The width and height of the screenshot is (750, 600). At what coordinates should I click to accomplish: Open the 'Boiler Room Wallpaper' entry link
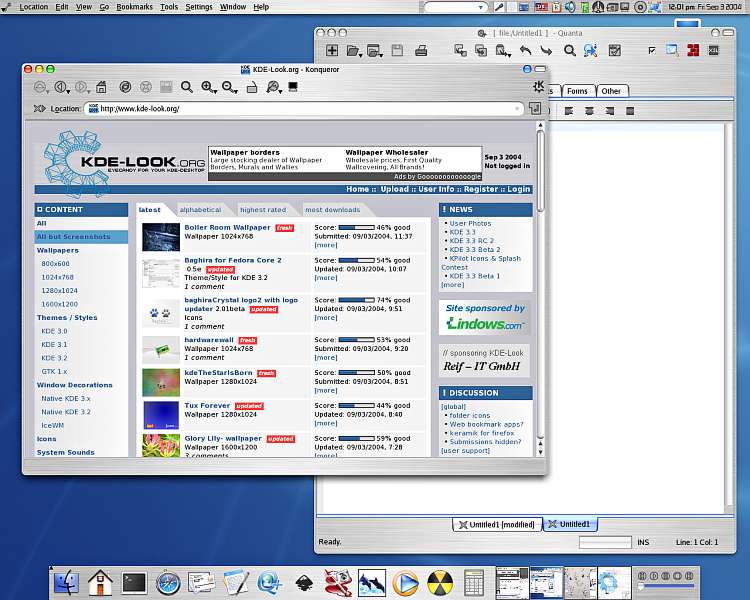tap(227, 227)
